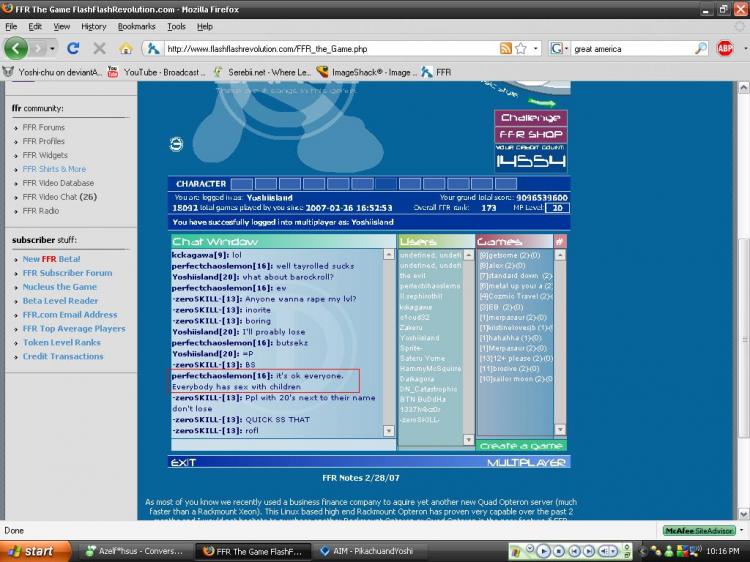The width and height of the screenshot is (750, 562).
Task: Open the Adblock Plus ABP icon
Action: (724, 48)
